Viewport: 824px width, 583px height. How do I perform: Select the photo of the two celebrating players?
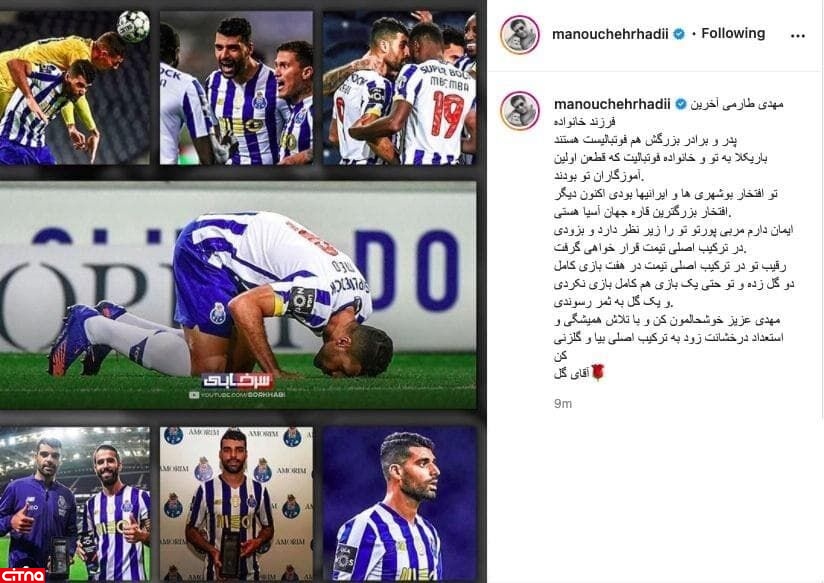[x=236, y=88]
